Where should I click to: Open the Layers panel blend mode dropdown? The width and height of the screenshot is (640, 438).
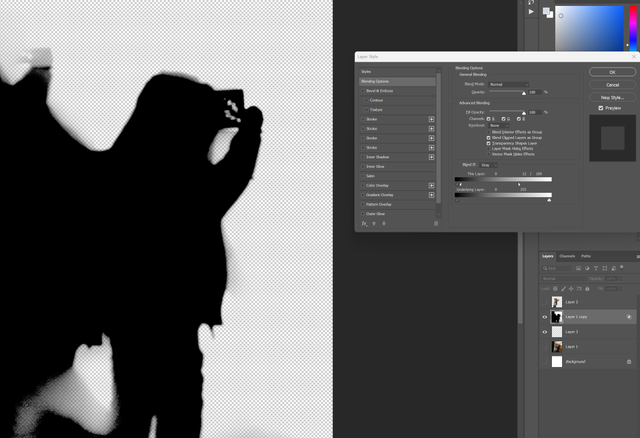pos(564,279)
